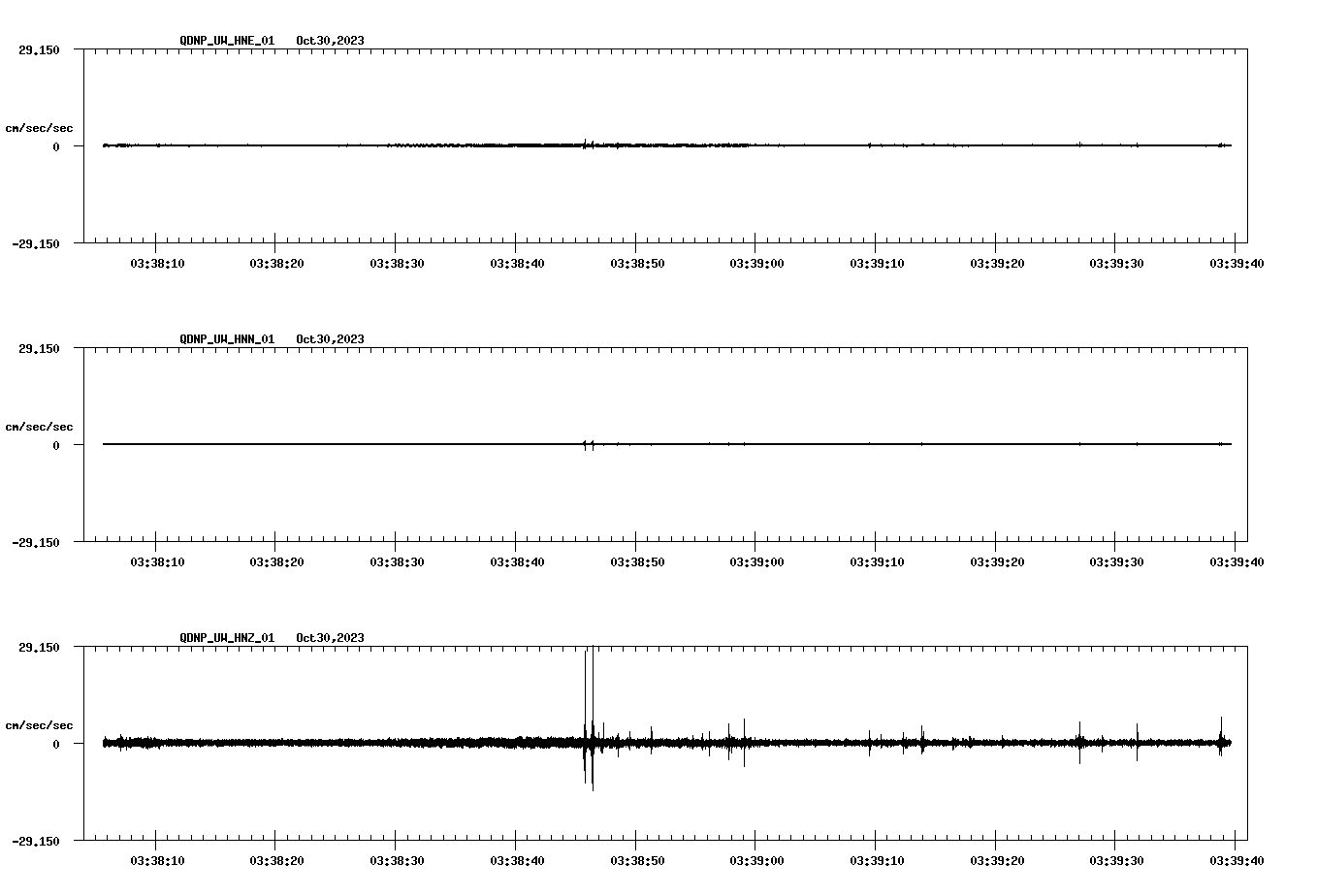Select the Oct30,2023 date above HNZ plot
Screen dimensions: 1317x896
[x=330, y=638]
